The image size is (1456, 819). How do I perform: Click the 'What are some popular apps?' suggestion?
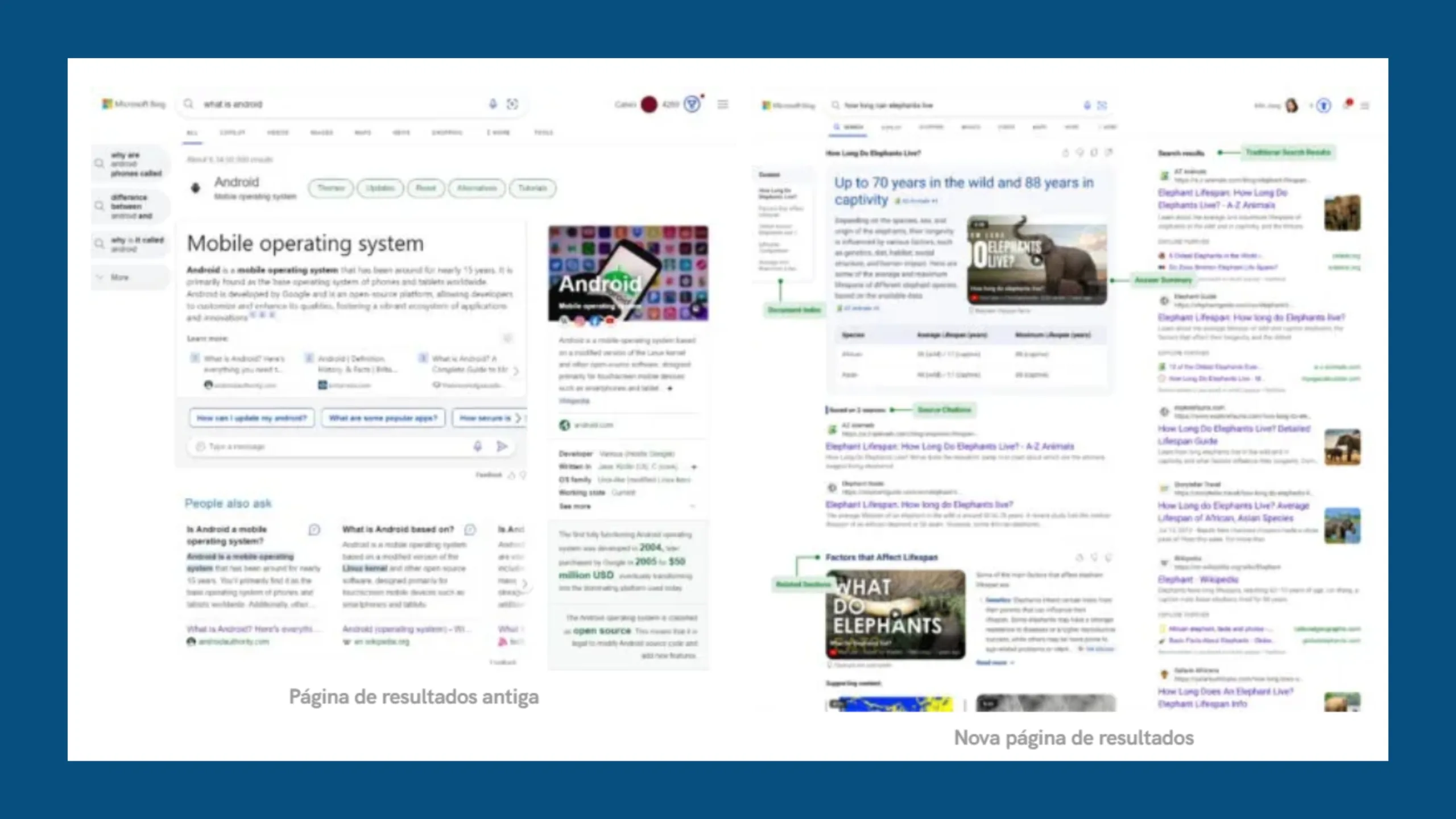pyautogui.click(x=383, y=418)
